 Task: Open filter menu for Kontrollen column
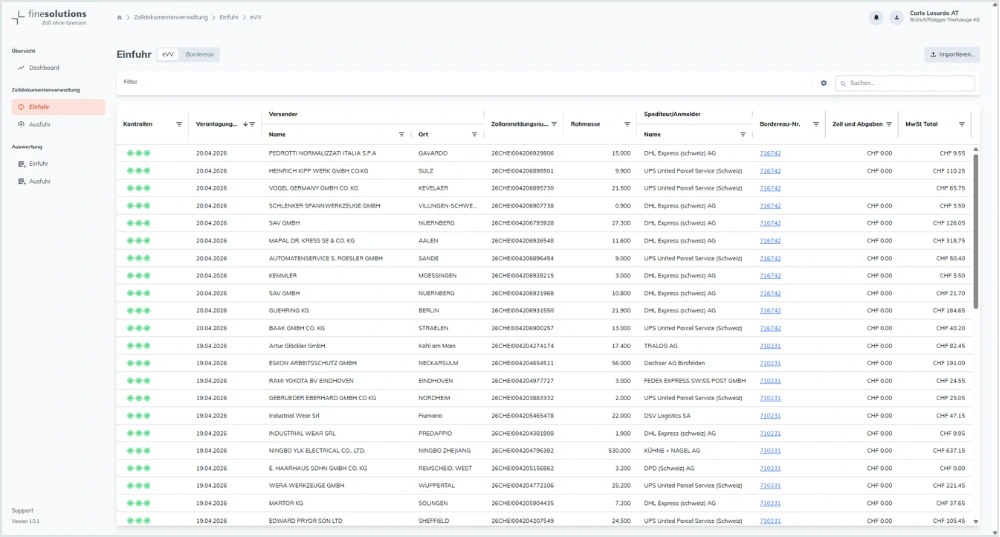179,124
